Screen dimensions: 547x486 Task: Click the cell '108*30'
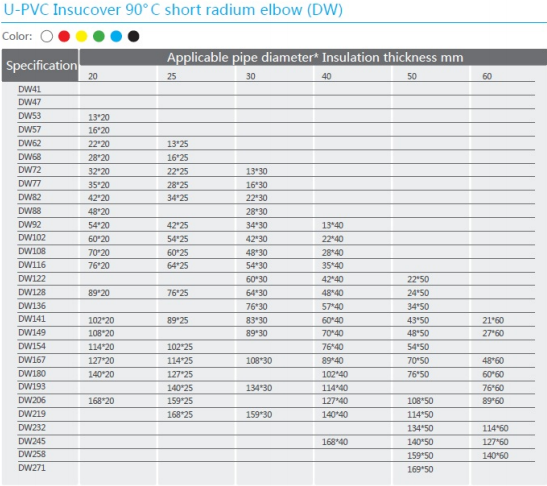[259, 361]
